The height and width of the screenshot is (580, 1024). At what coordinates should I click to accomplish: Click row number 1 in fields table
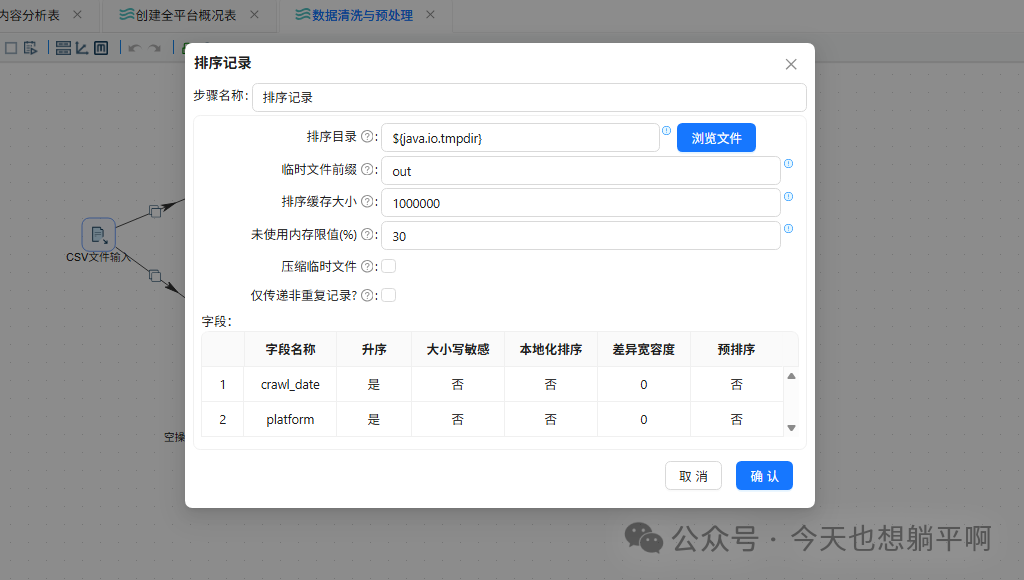coord(223,385)
